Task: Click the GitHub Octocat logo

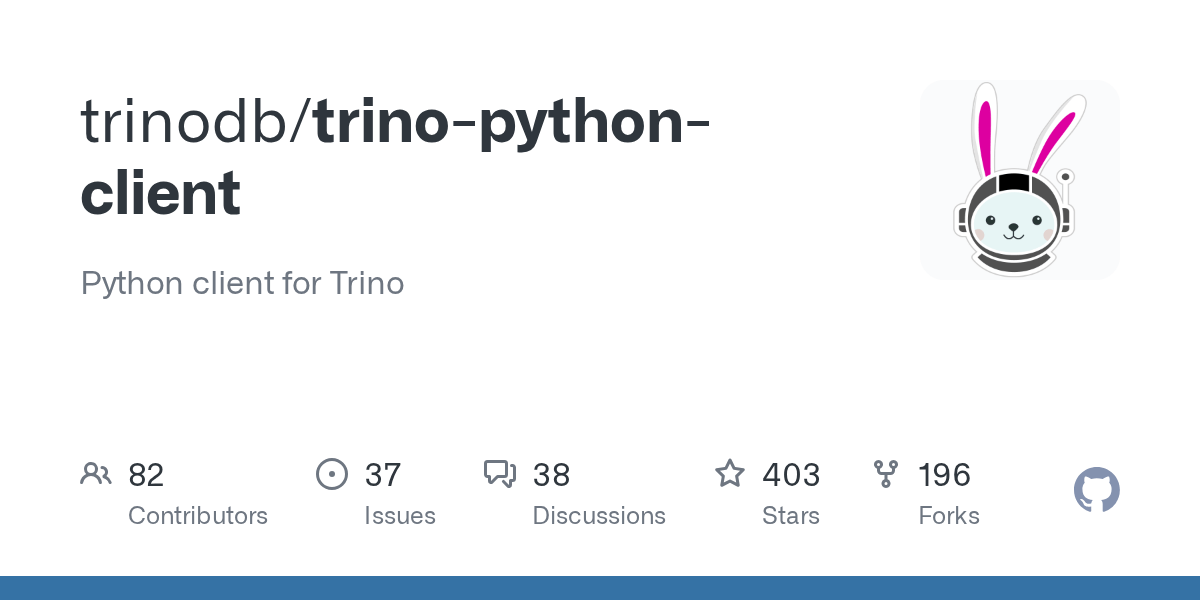Action: click(1096, 491)
